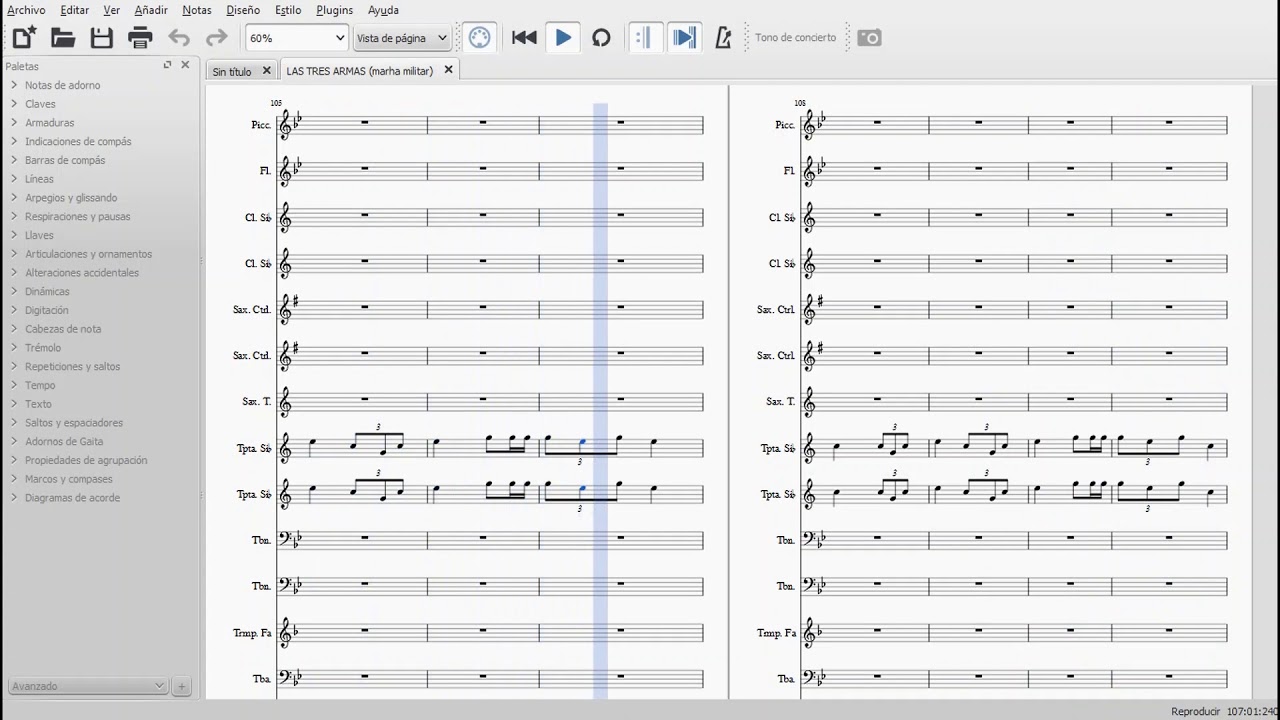Print the score using the printer icon
Screen dimensions: 1280x720
coord(140,38)
